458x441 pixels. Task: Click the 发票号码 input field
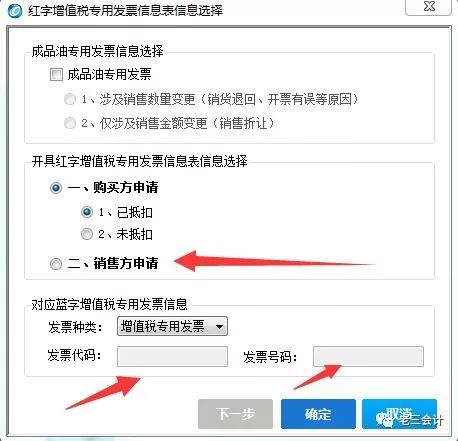point(368,356)
